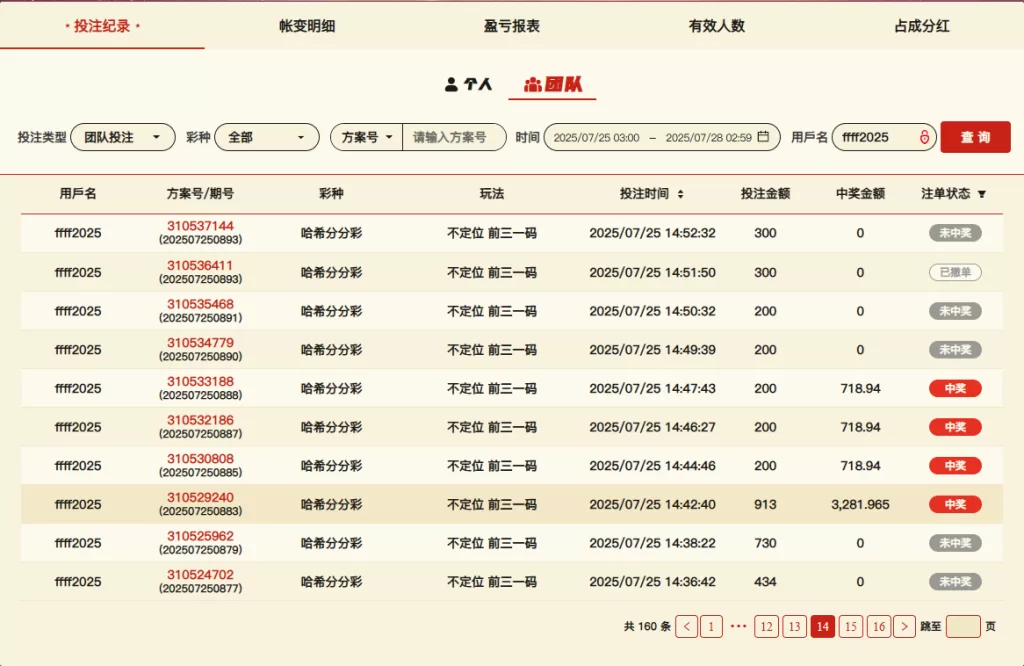Open the 盈亏报表 tab
Screen dimensions: 1024x666
(x=511, y=26)
